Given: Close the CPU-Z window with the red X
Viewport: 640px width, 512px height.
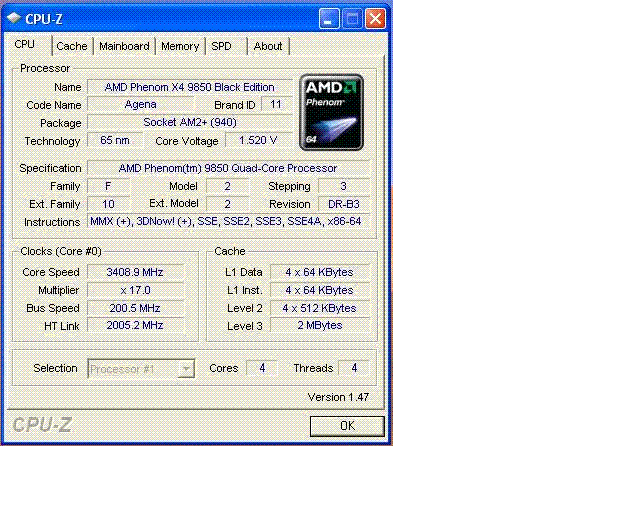Looking at the screenshot, I should 376,18.
